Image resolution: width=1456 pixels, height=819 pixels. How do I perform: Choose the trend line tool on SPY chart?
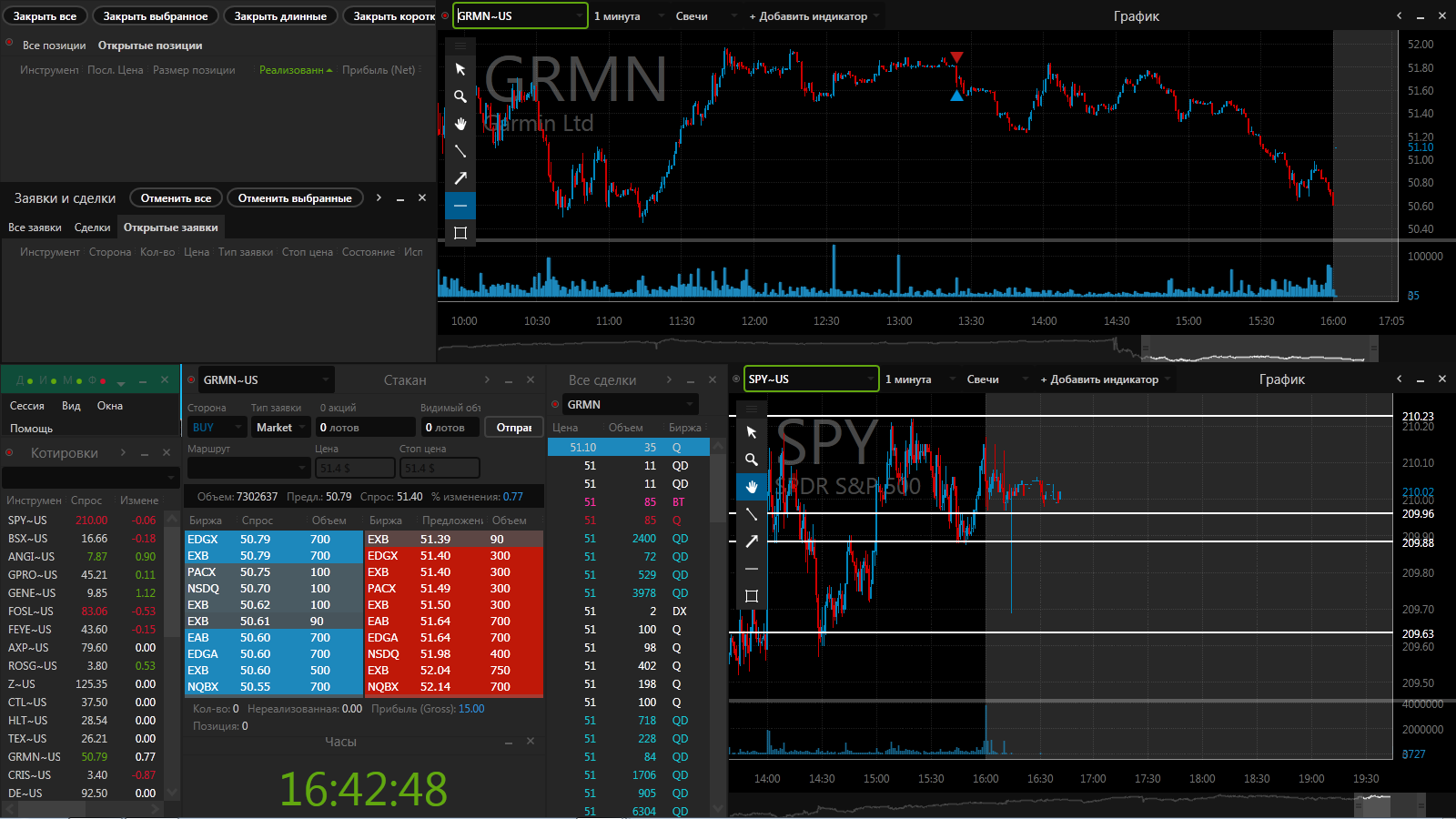coord(752,514)
